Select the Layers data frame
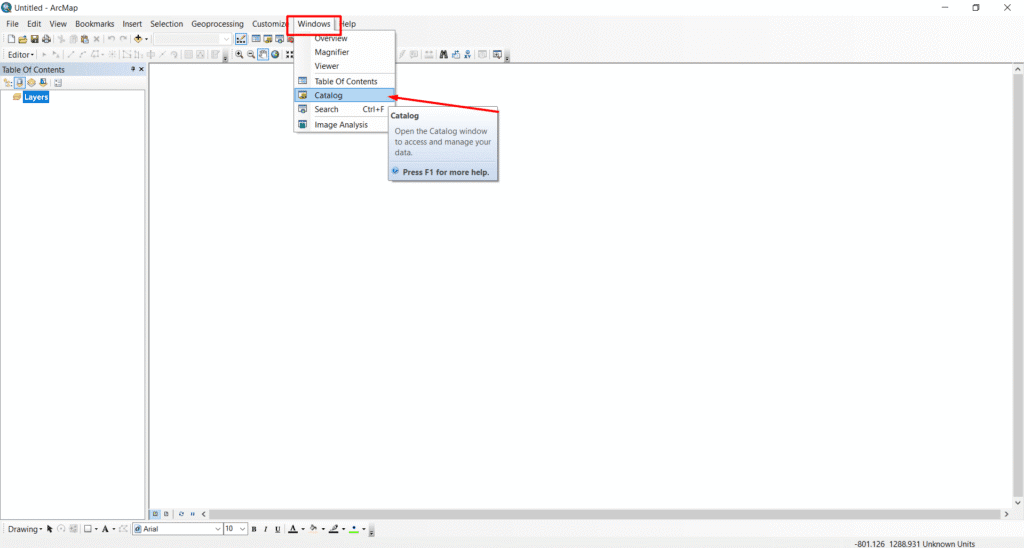Viewport: 1024px width, 548px height. point(36,97)
